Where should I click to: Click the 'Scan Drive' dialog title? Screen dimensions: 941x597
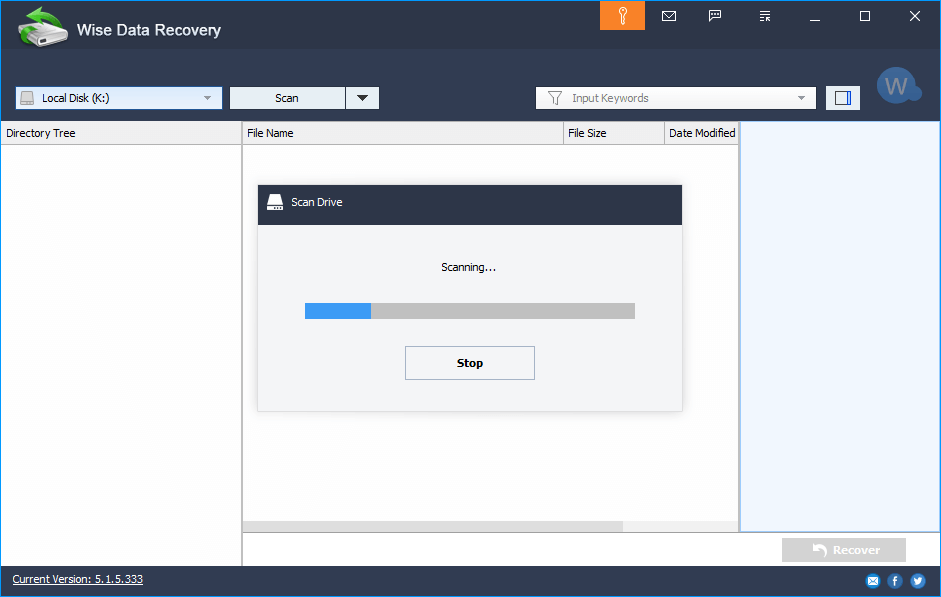coord(317,202)
